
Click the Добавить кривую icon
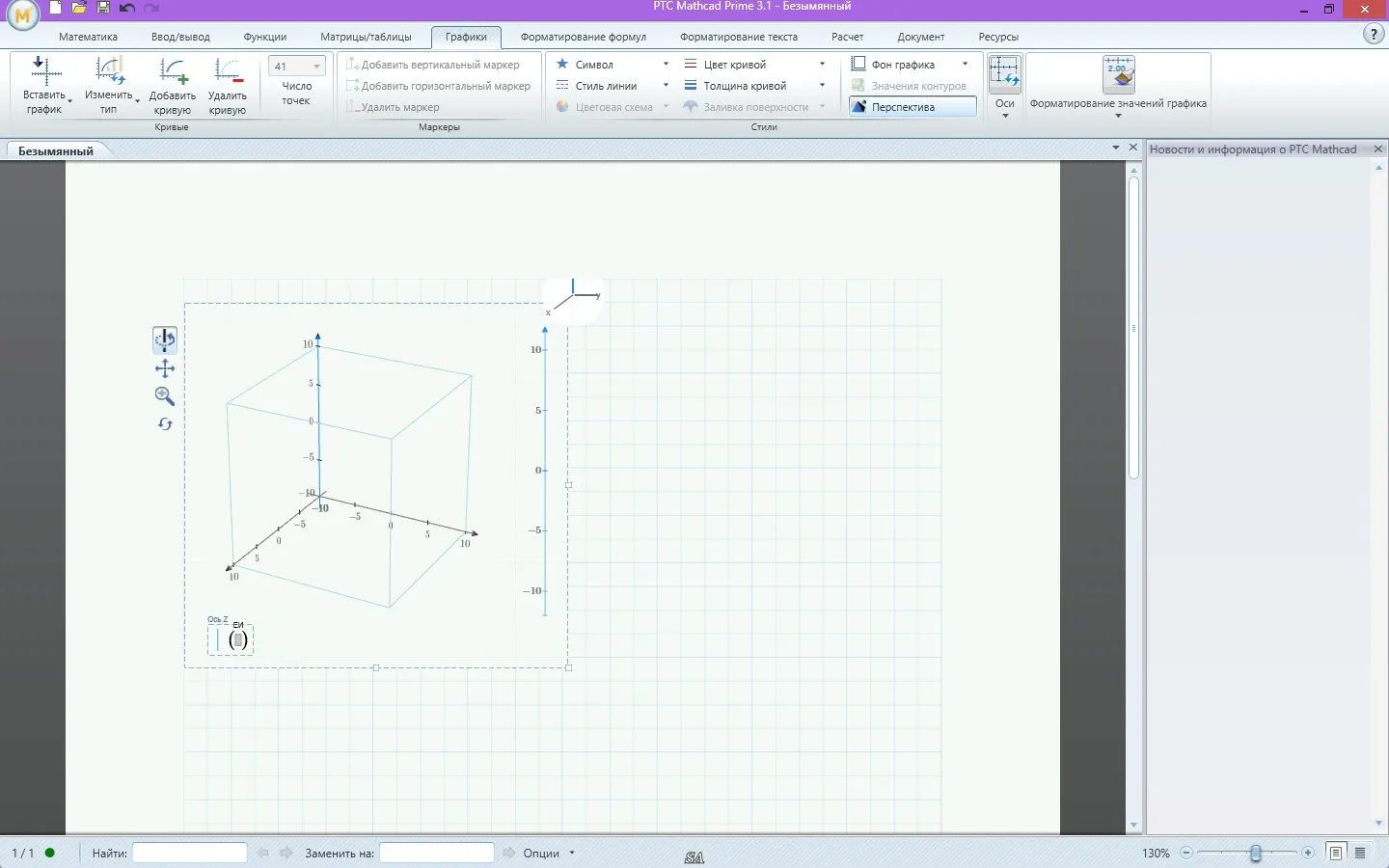point(173,71)
